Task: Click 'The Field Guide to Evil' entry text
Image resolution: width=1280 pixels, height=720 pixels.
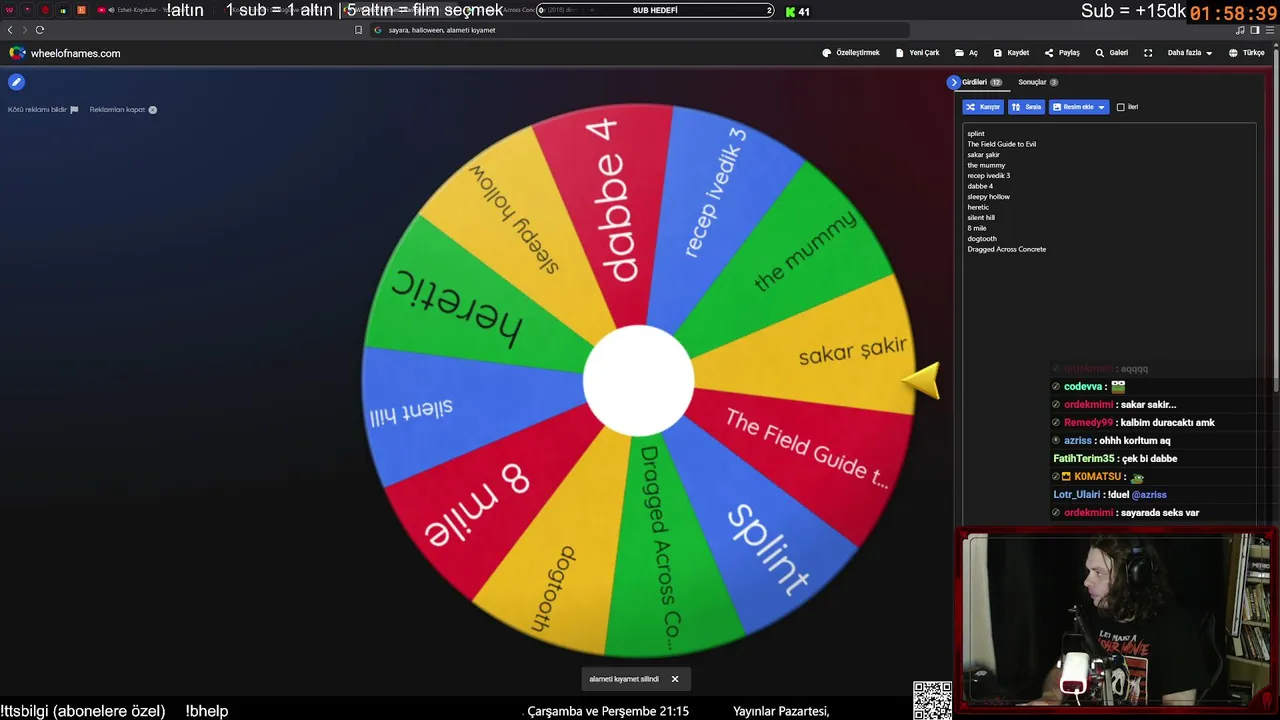Action: pos(1002,144)
